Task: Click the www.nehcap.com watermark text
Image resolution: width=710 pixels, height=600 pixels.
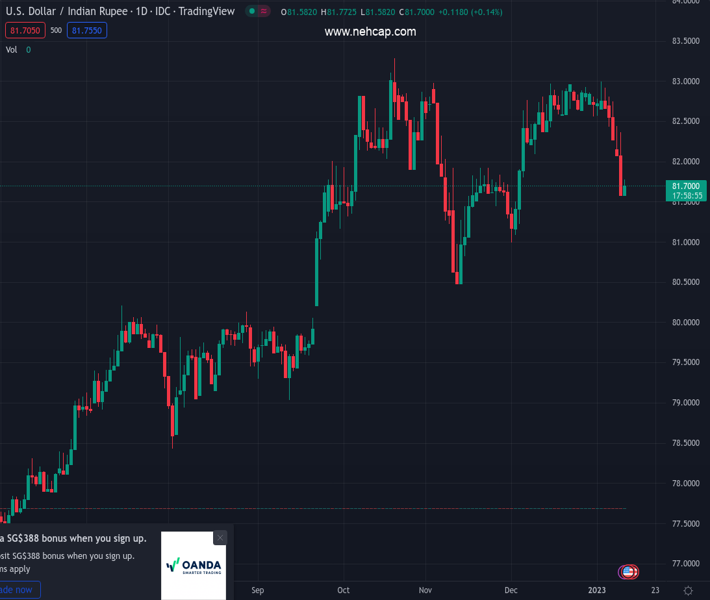Action: pyautogui.click(x=370, y=32)
